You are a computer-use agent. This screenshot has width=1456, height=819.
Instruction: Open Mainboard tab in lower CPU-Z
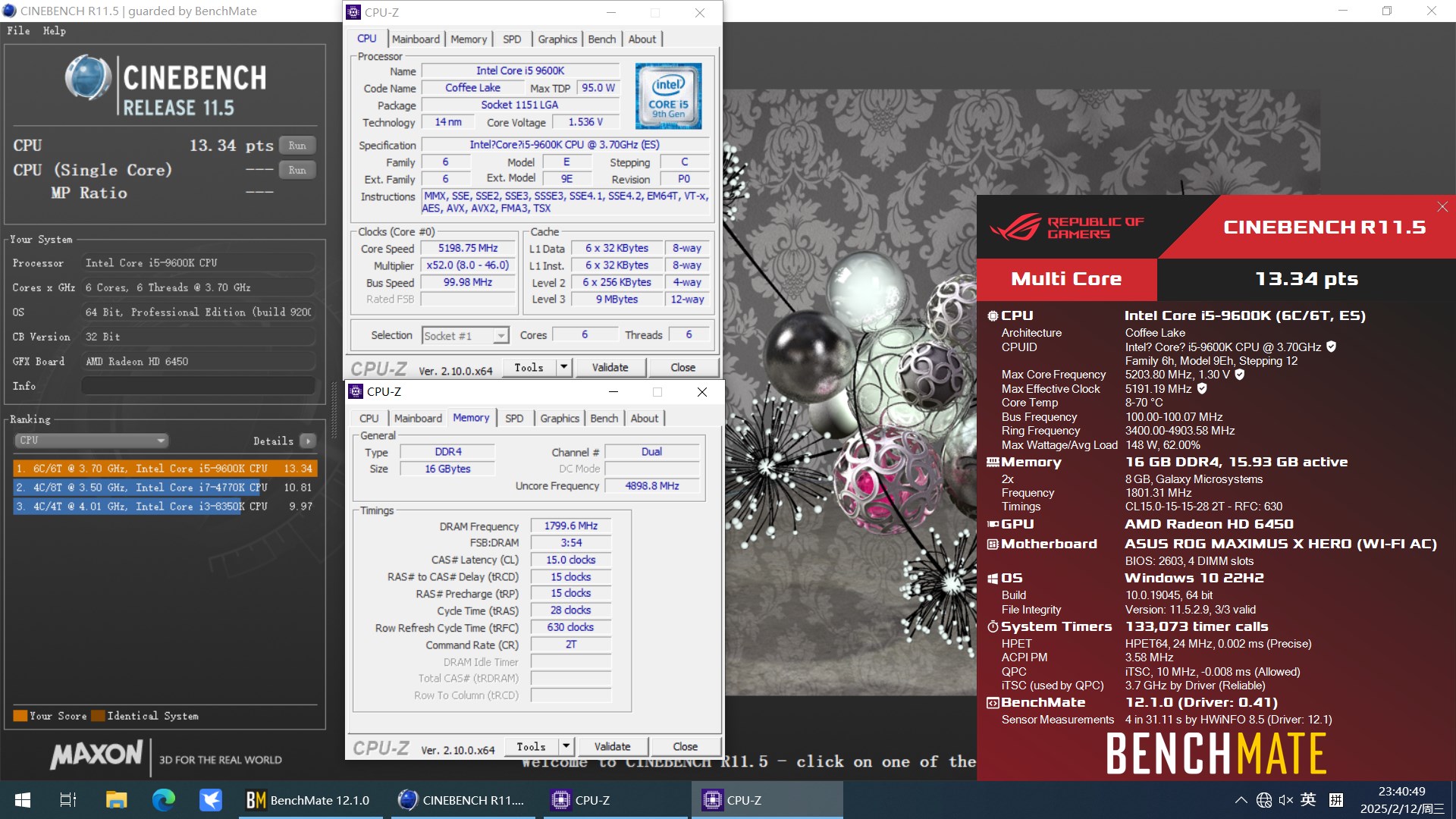(x=418, y=419)
